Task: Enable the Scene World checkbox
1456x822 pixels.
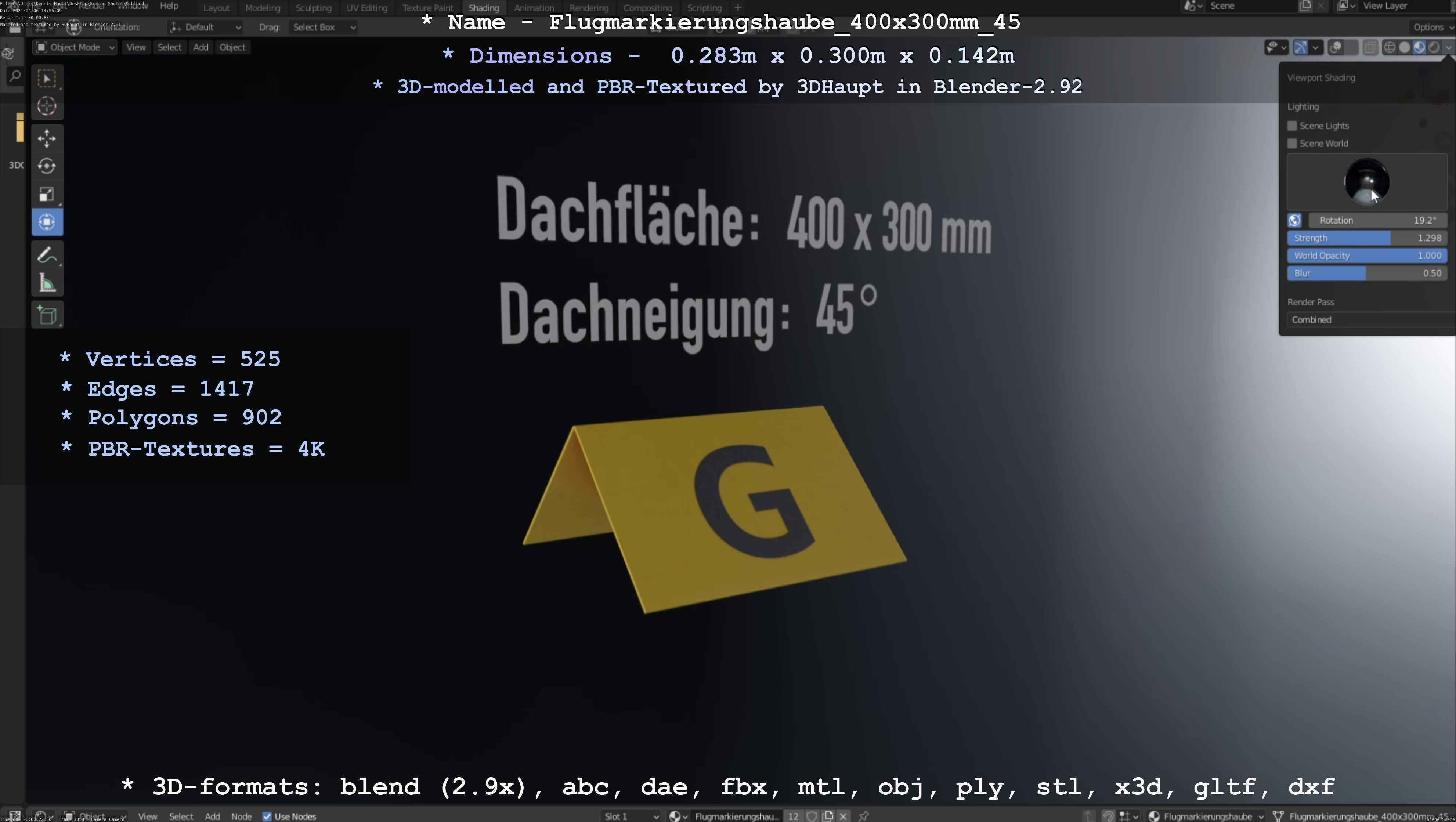Action: coord(1292,144)
